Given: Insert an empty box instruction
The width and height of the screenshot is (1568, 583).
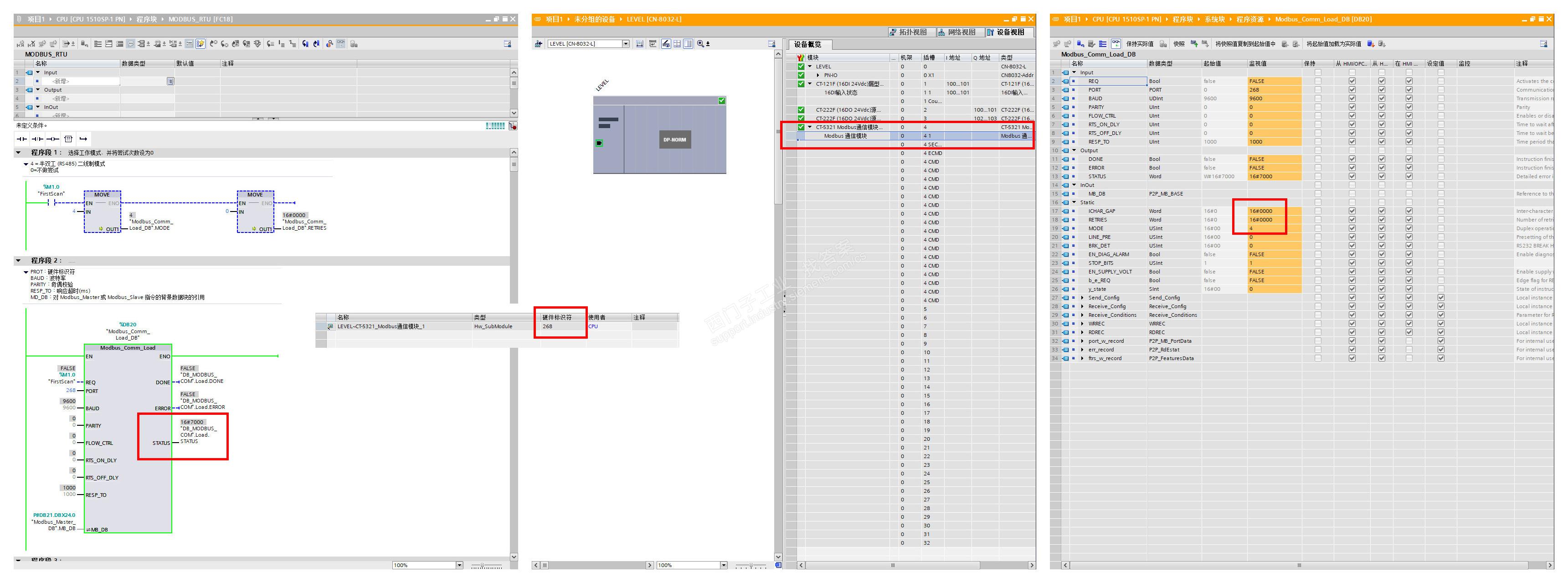Looking at the screenshot, I should coord(68,139).
